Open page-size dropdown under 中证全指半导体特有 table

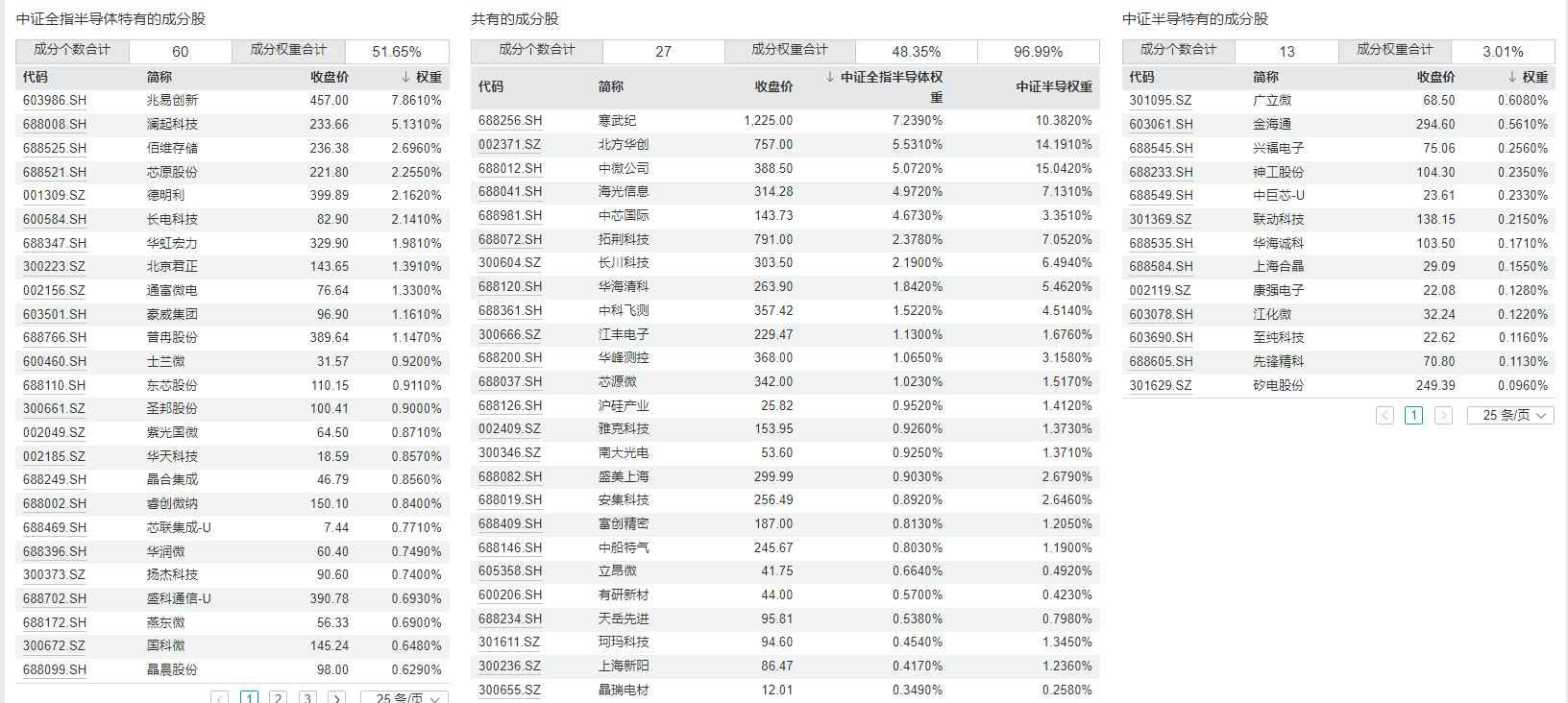tap(404, 698)
